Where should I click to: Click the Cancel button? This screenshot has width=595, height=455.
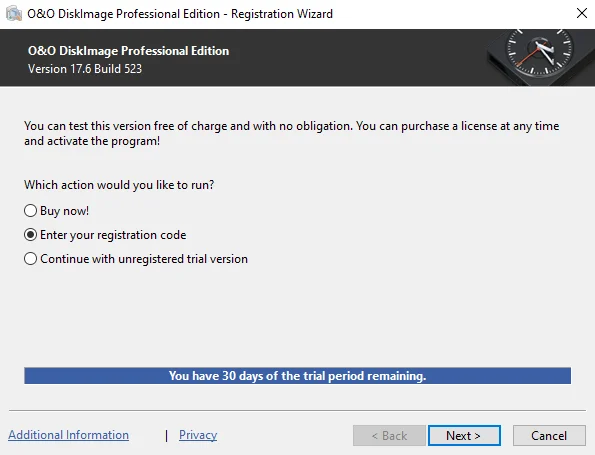coord(549,435)
